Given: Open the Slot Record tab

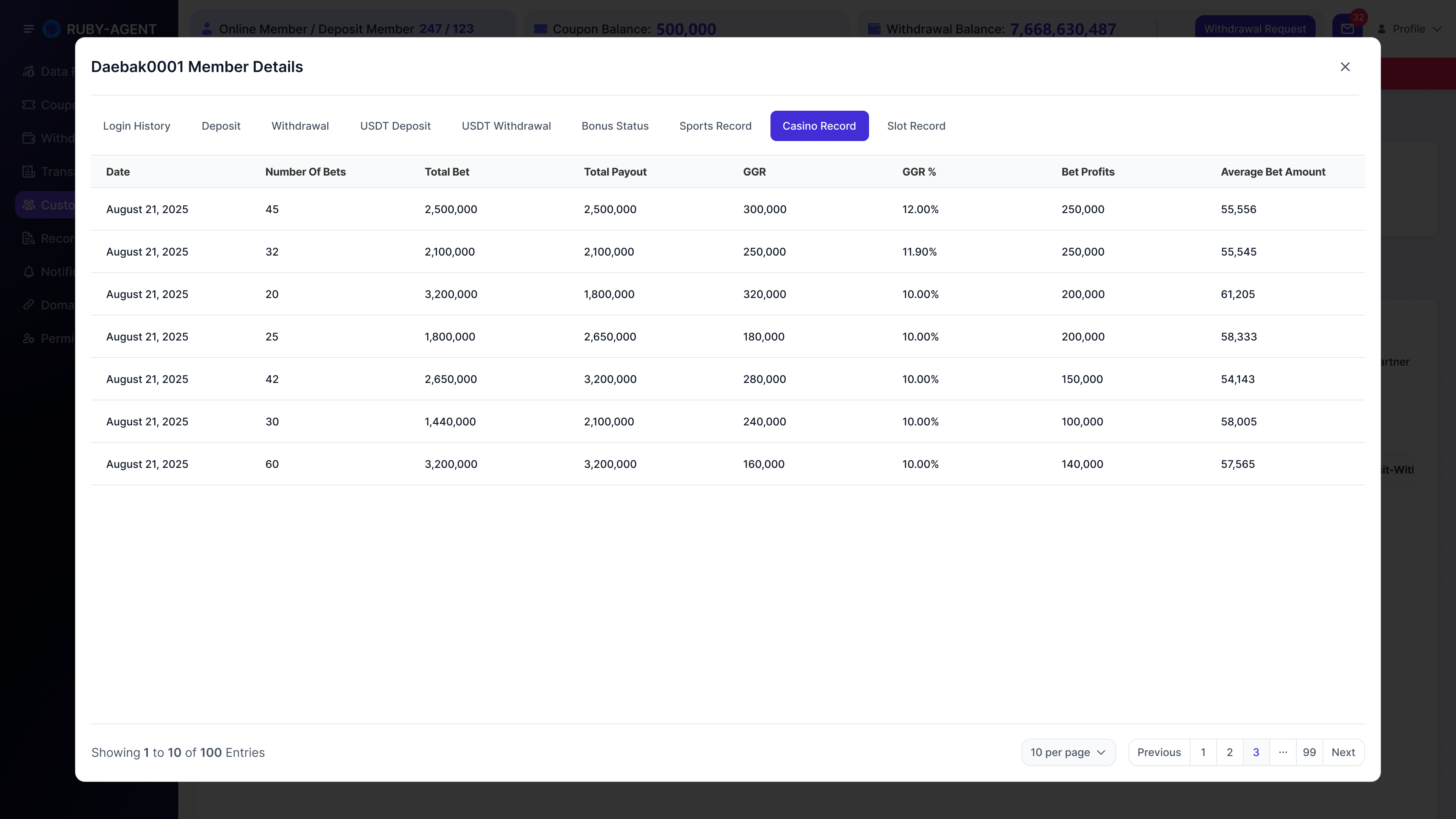Looking at the screenshot, I should (x=916, y=126).
